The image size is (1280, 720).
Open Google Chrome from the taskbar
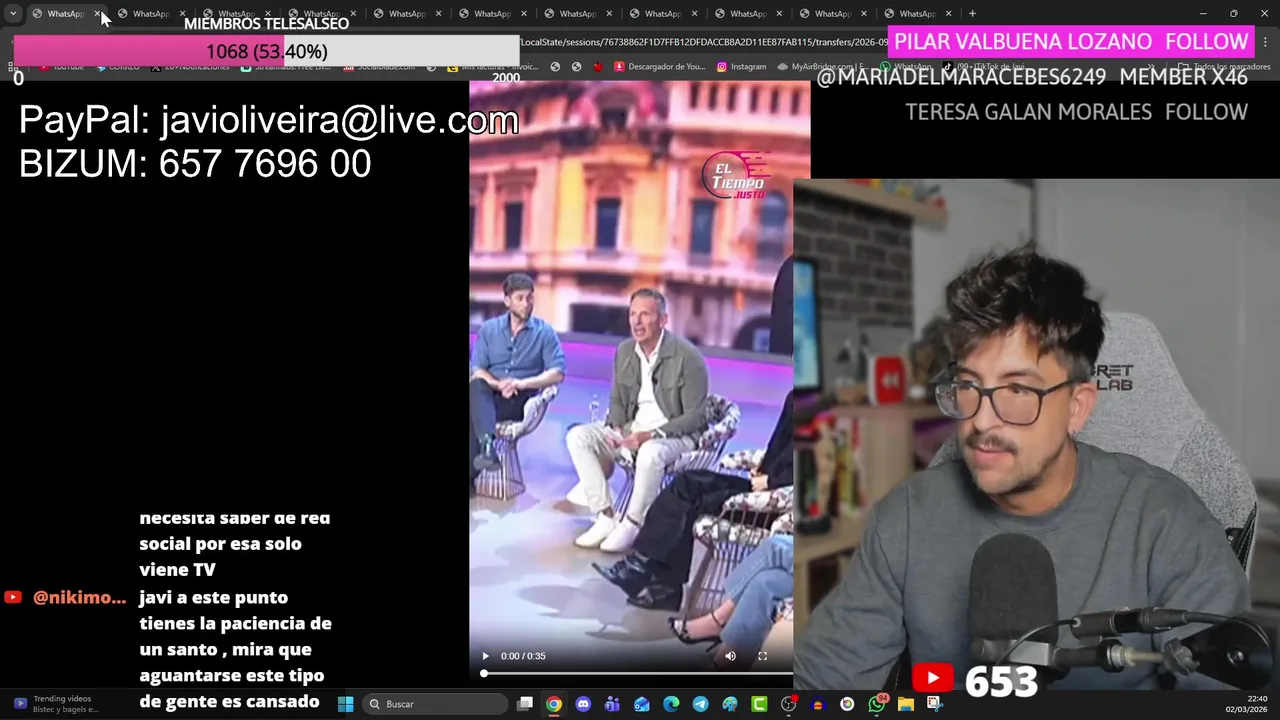pos(554,704)
